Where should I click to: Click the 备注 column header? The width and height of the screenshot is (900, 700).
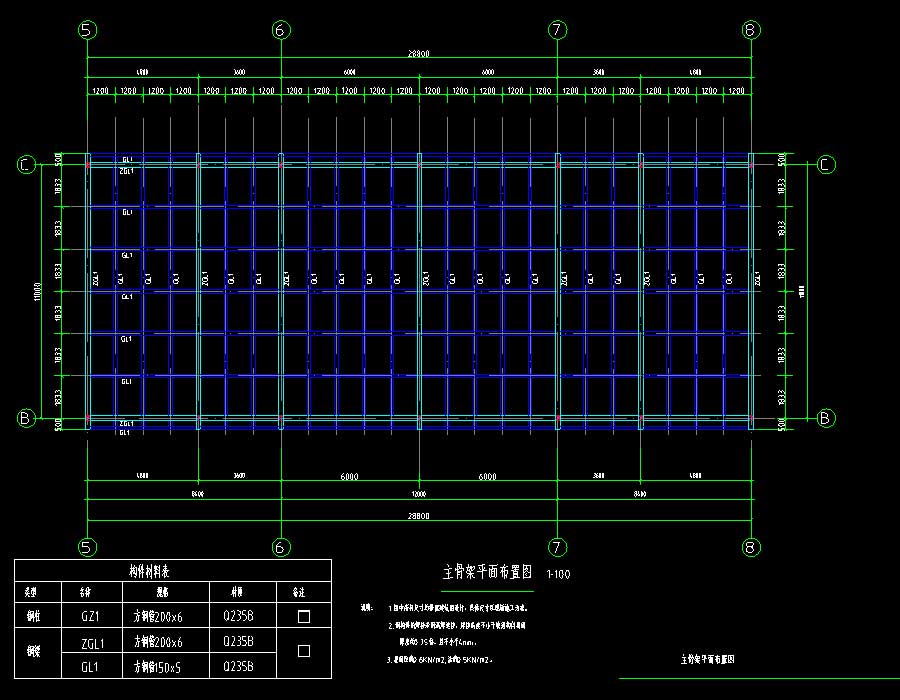point(298,592)
